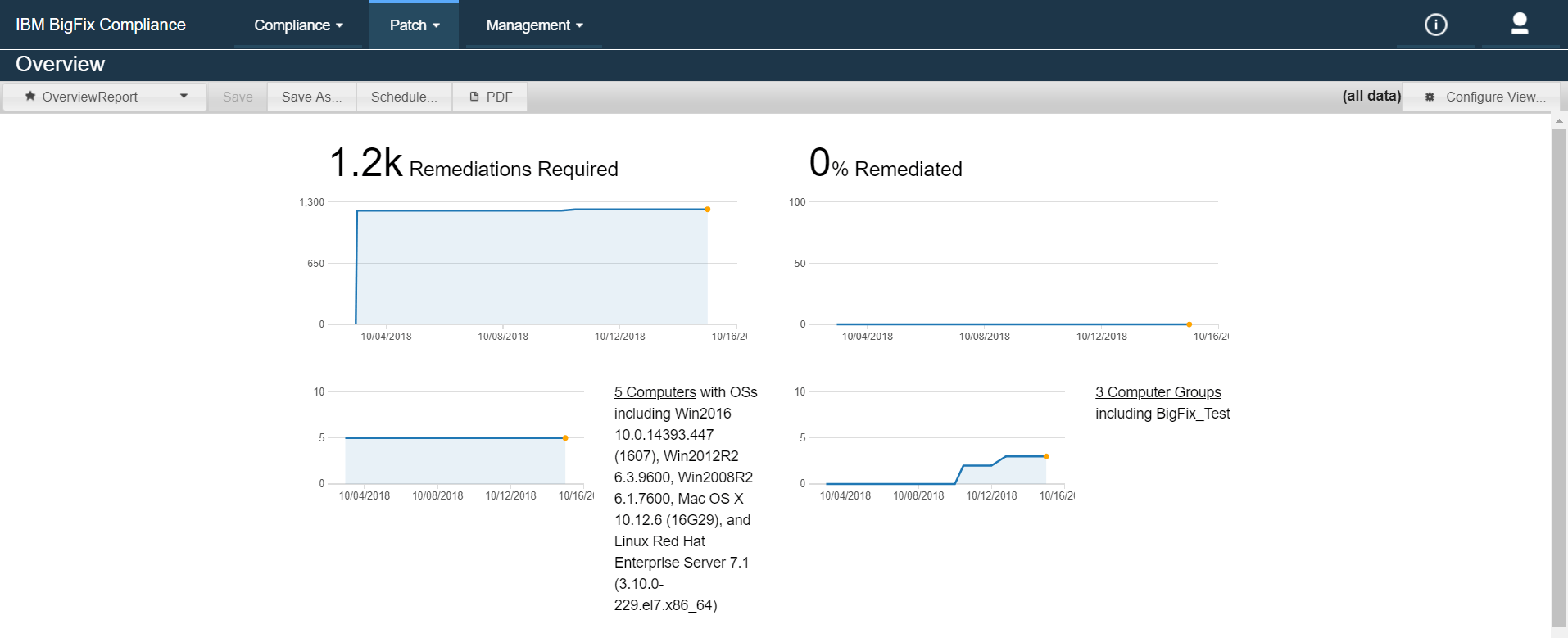This screenshot has width=1568, height=638.
Task: Click the vertical scrollbar thumb
Action: pos(1559,377)
